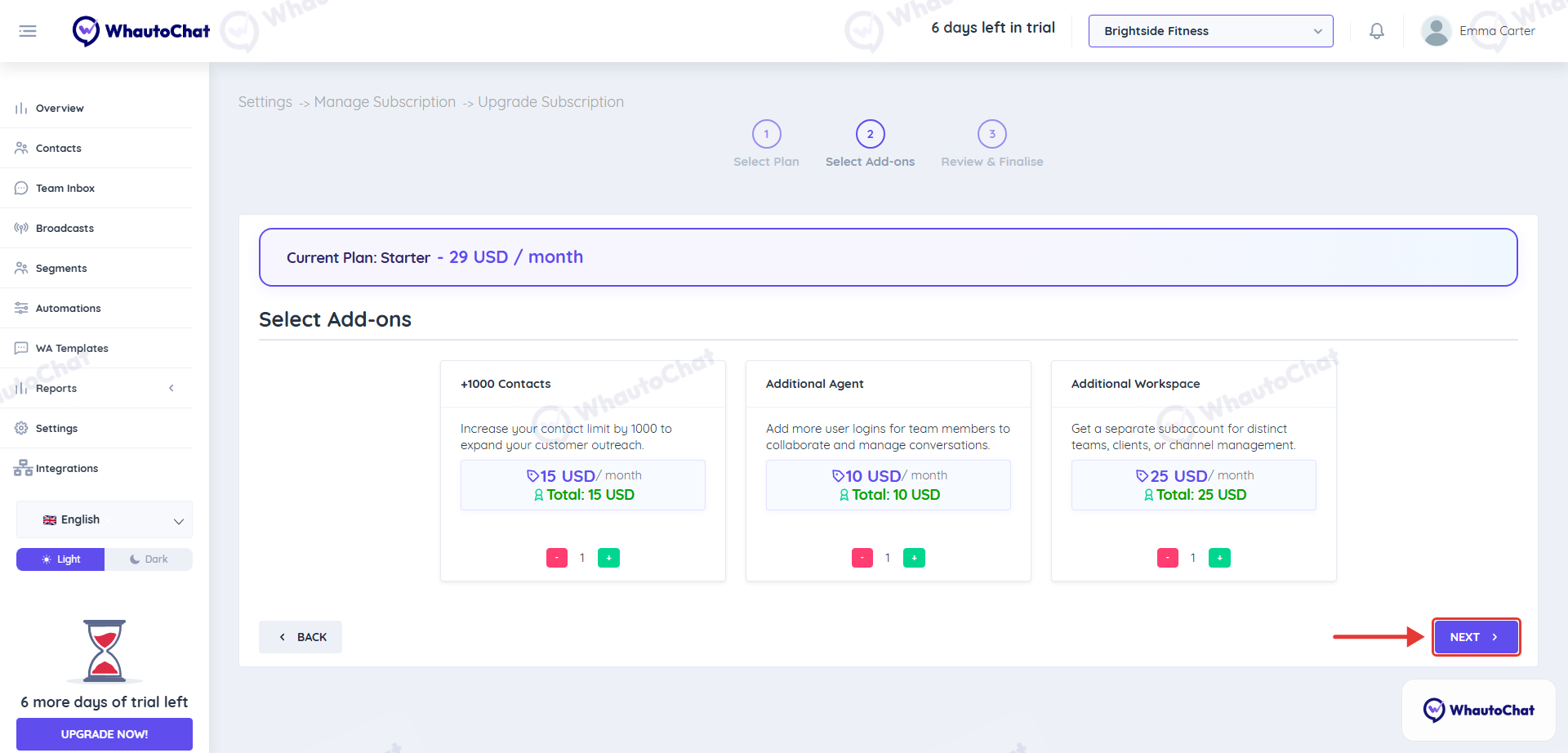This screenshot has width=1568, height=753.
Task: Select step 2 Select Add-ons
Action: [870, 145]
